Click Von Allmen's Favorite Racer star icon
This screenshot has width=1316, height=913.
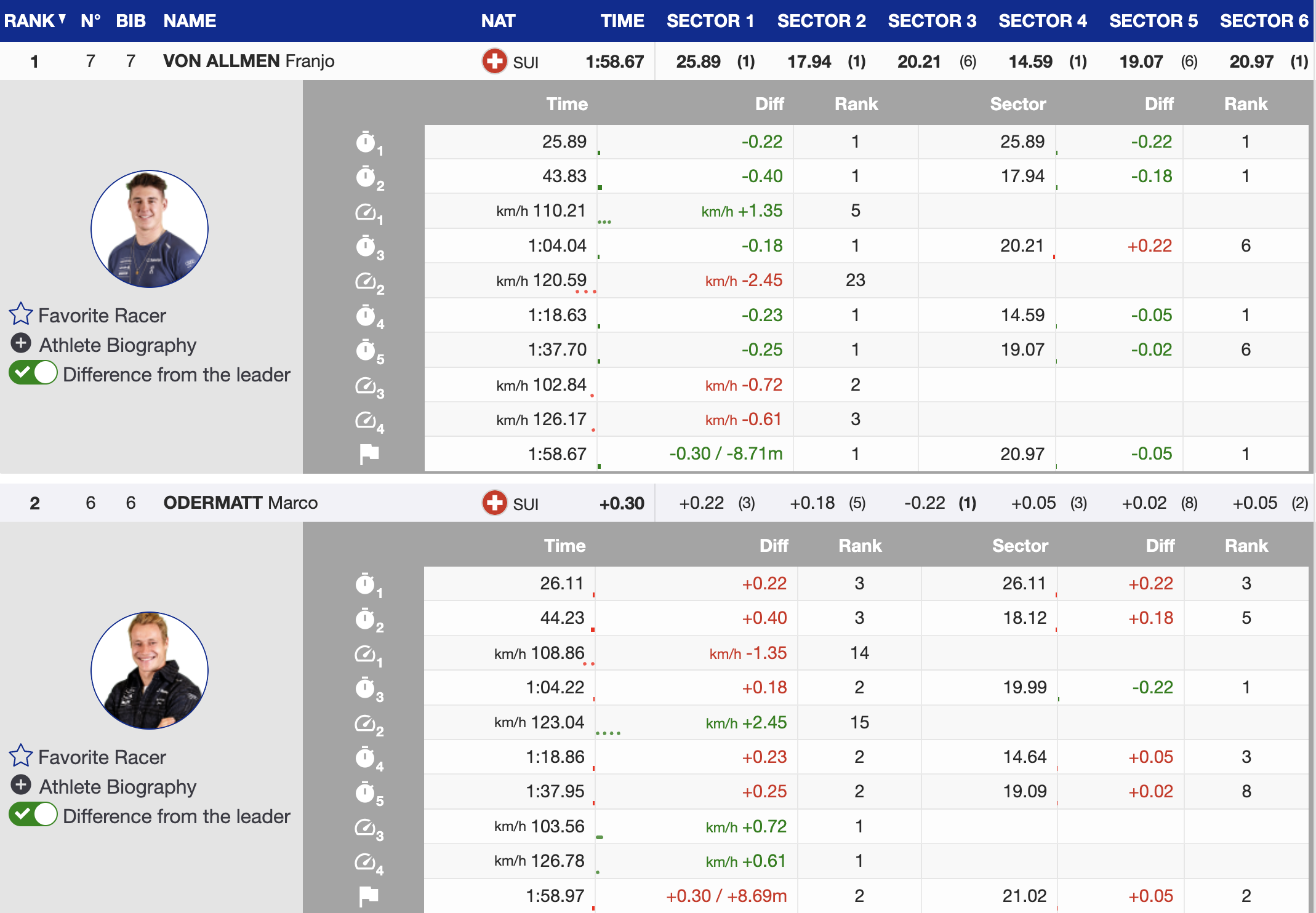pyautogui.click(x=20, y=314)
